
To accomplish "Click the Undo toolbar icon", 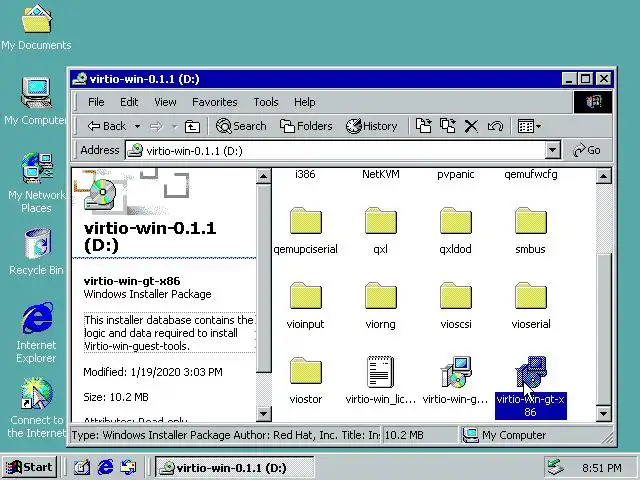I will coord(495,126).
